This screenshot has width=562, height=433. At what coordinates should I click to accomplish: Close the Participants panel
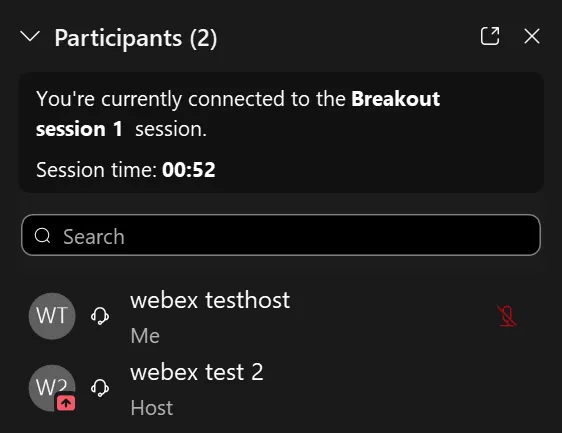(x=532, y=36)
